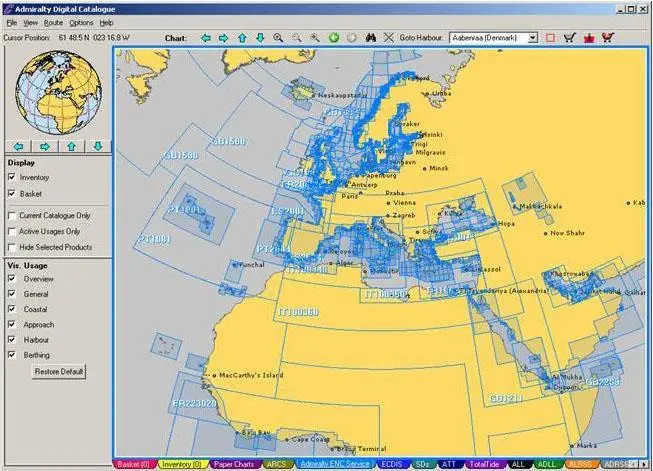
Task: Click the third magnifier zoom icon
Action: pyautogui.click(x=315, y=38)
